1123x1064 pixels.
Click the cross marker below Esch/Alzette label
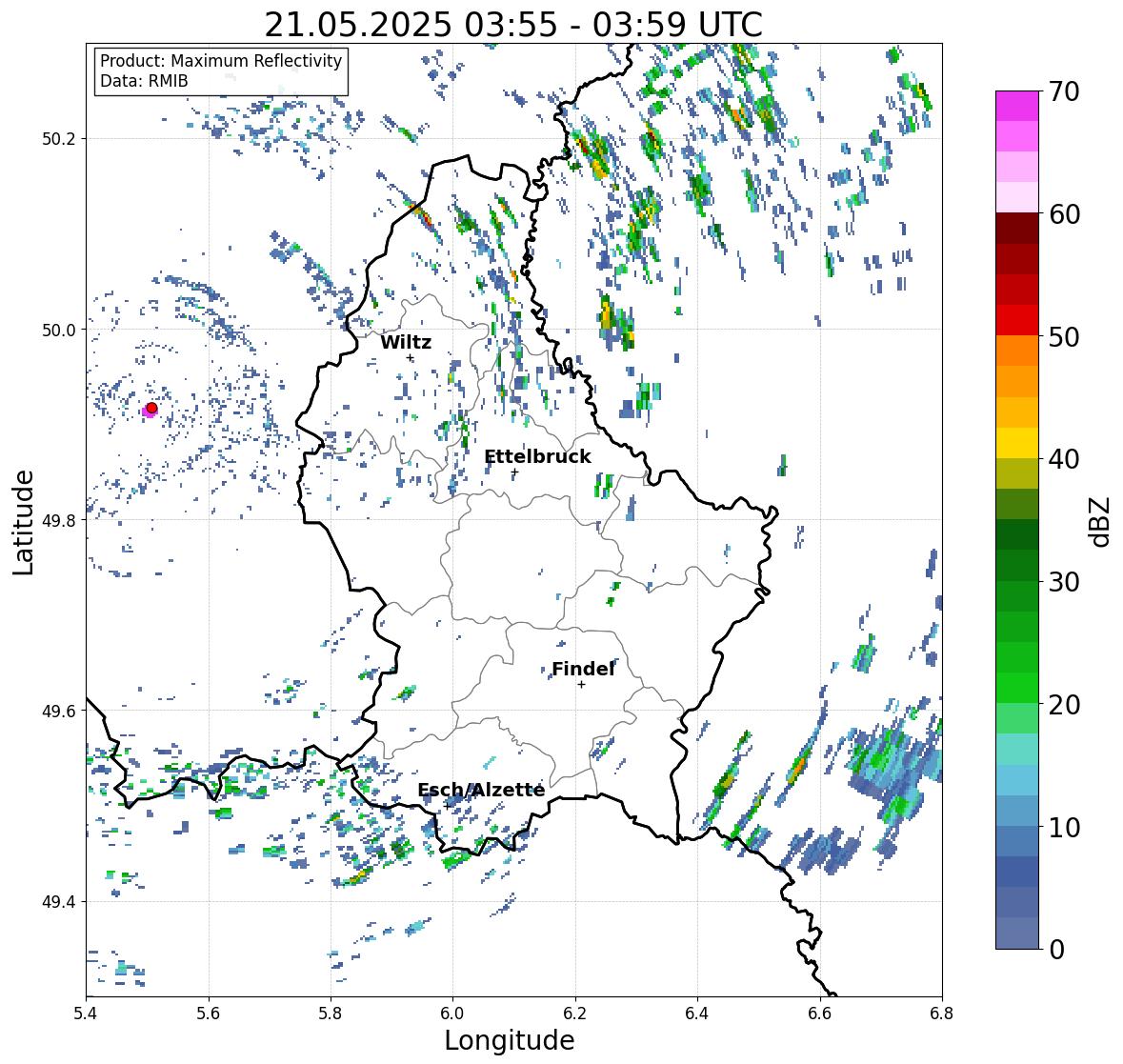click(446, 806)
